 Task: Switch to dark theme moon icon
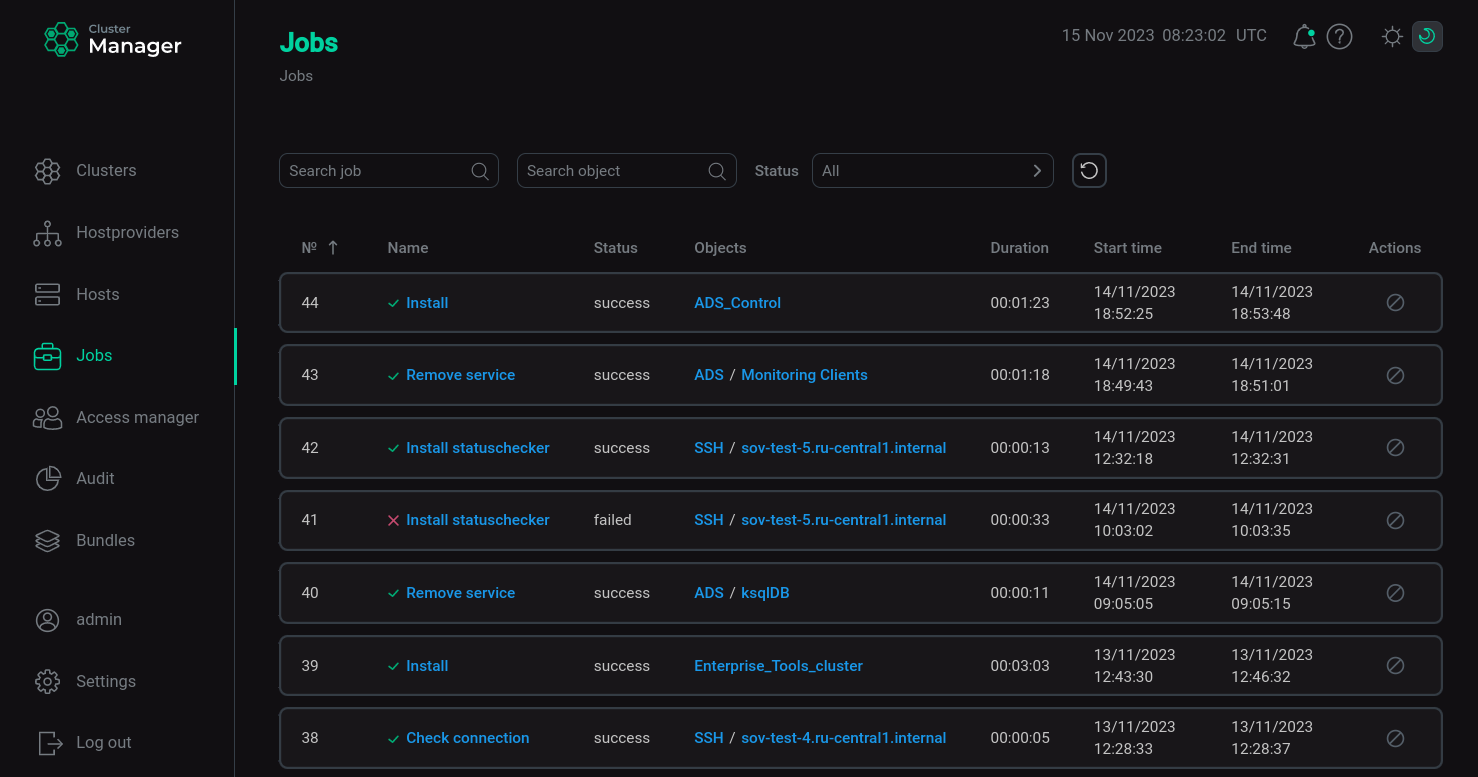click(1427, 37)
